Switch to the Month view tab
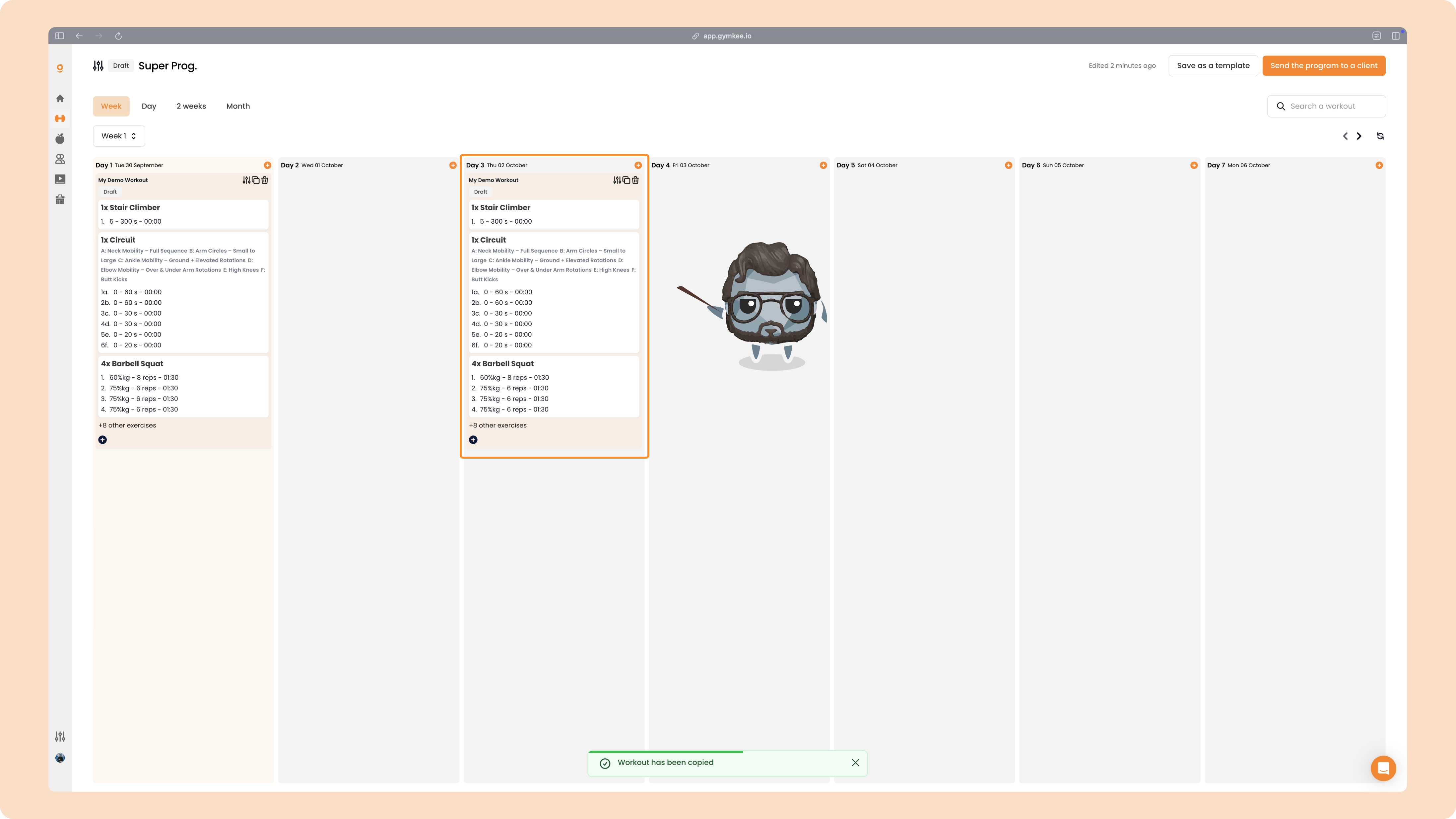 coord(238,106)
